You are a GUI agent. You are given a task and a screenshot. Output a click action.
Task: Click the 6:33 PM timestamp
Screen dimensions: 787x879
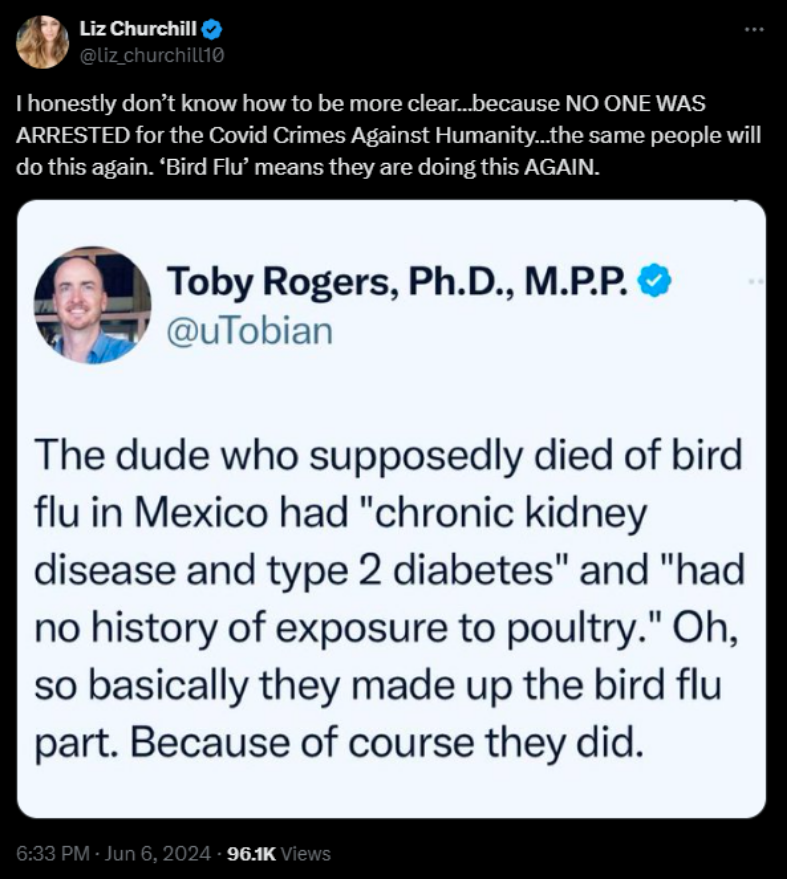(x=49, y=853)
